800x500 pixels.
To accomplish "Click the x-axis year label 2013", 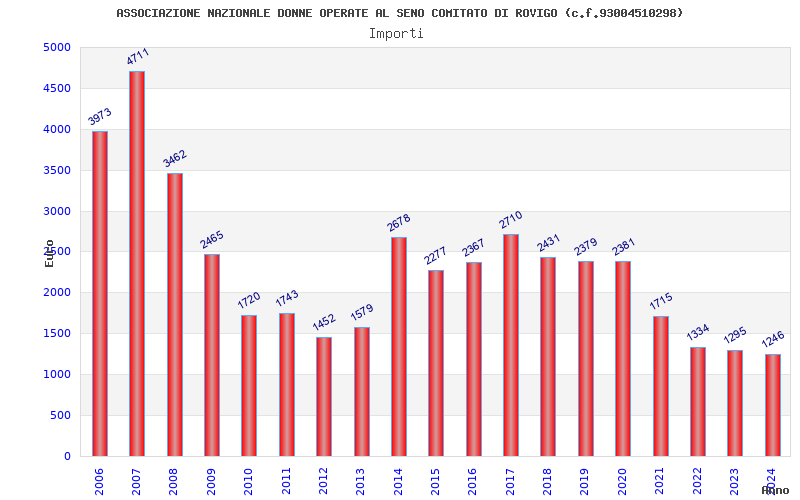I will [361, 481].
